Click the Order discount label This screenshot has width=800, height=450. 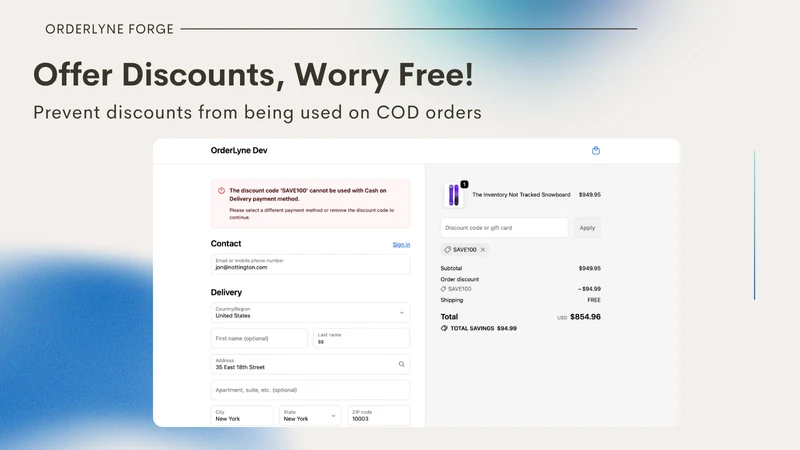[460, 280]
